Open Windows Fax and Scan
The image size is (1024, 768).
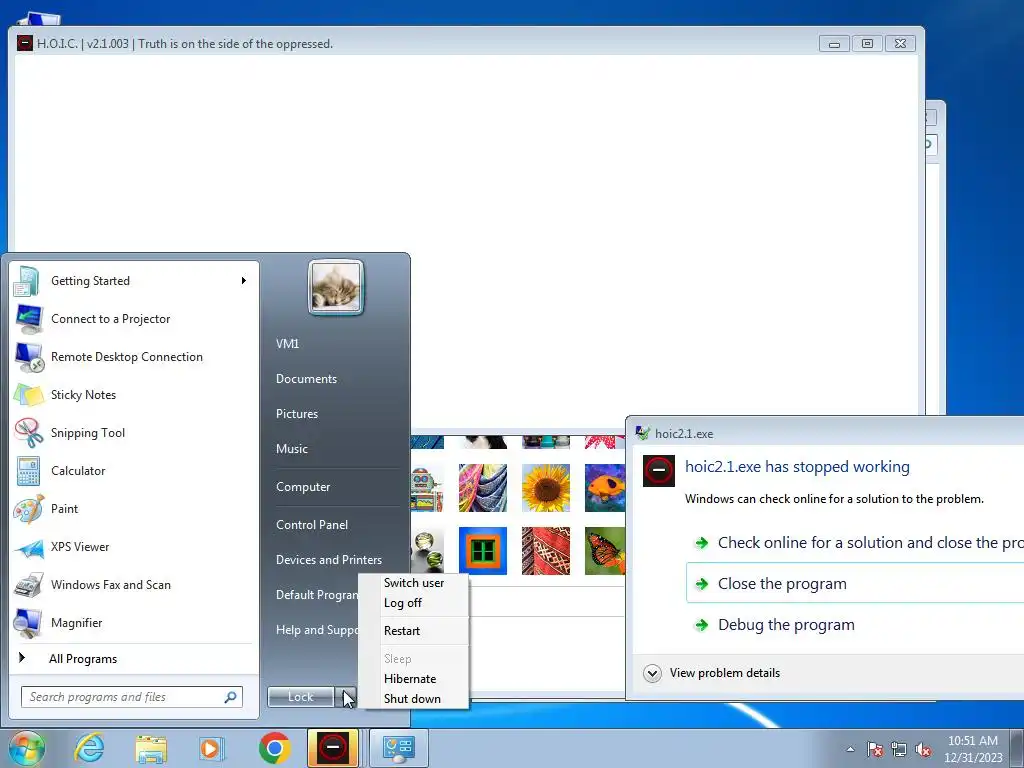134,584
